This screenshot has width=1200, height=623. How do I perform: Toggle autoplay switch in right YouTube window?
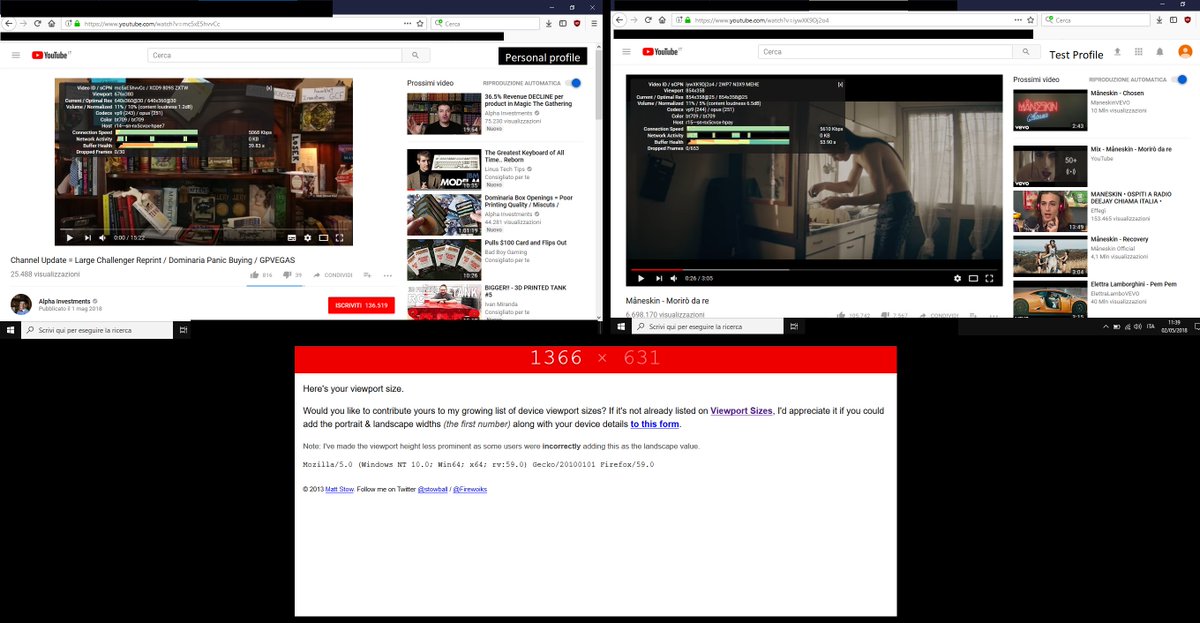[1180, 79]
